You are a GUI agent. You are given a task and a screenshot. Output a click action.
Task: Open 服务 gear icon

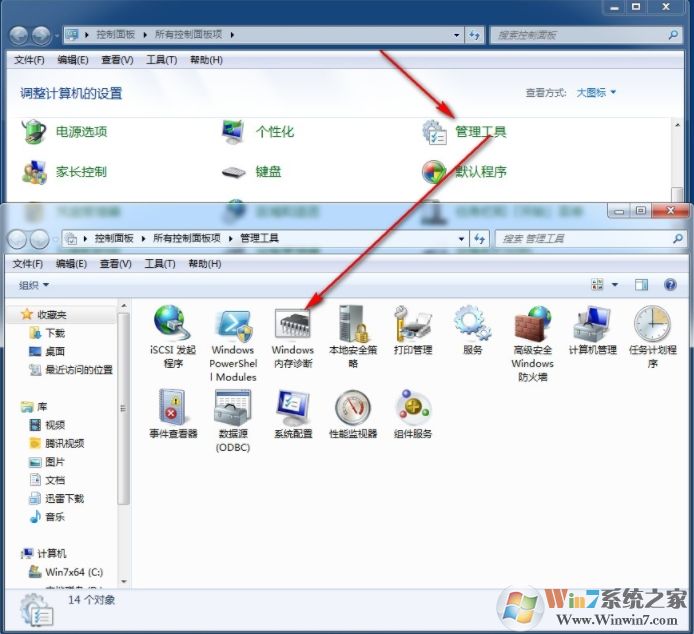(472, 330)
